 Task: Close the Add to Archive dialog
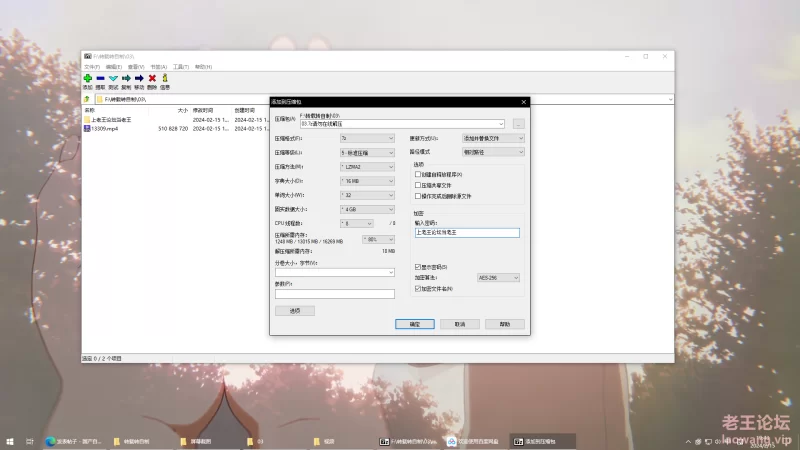tap(523, 102)
